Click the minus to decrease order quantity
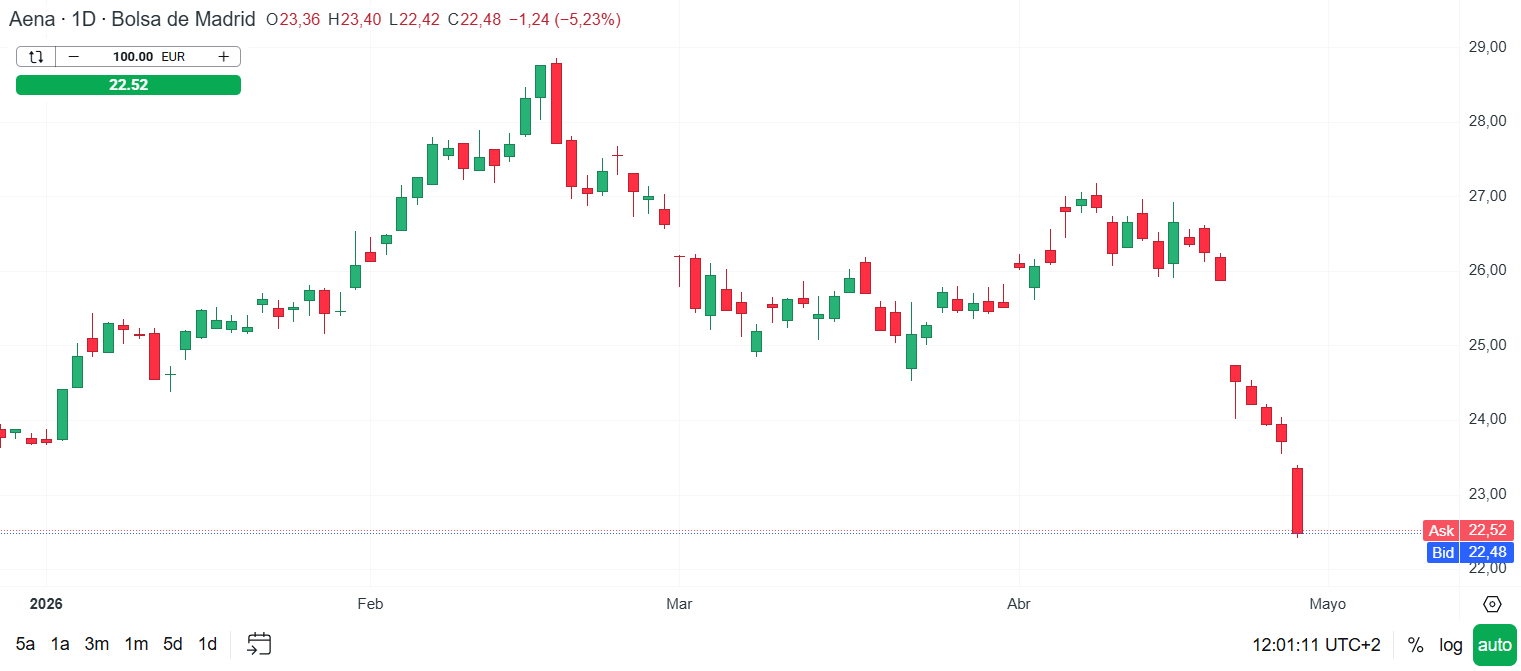 click(74, 56)
